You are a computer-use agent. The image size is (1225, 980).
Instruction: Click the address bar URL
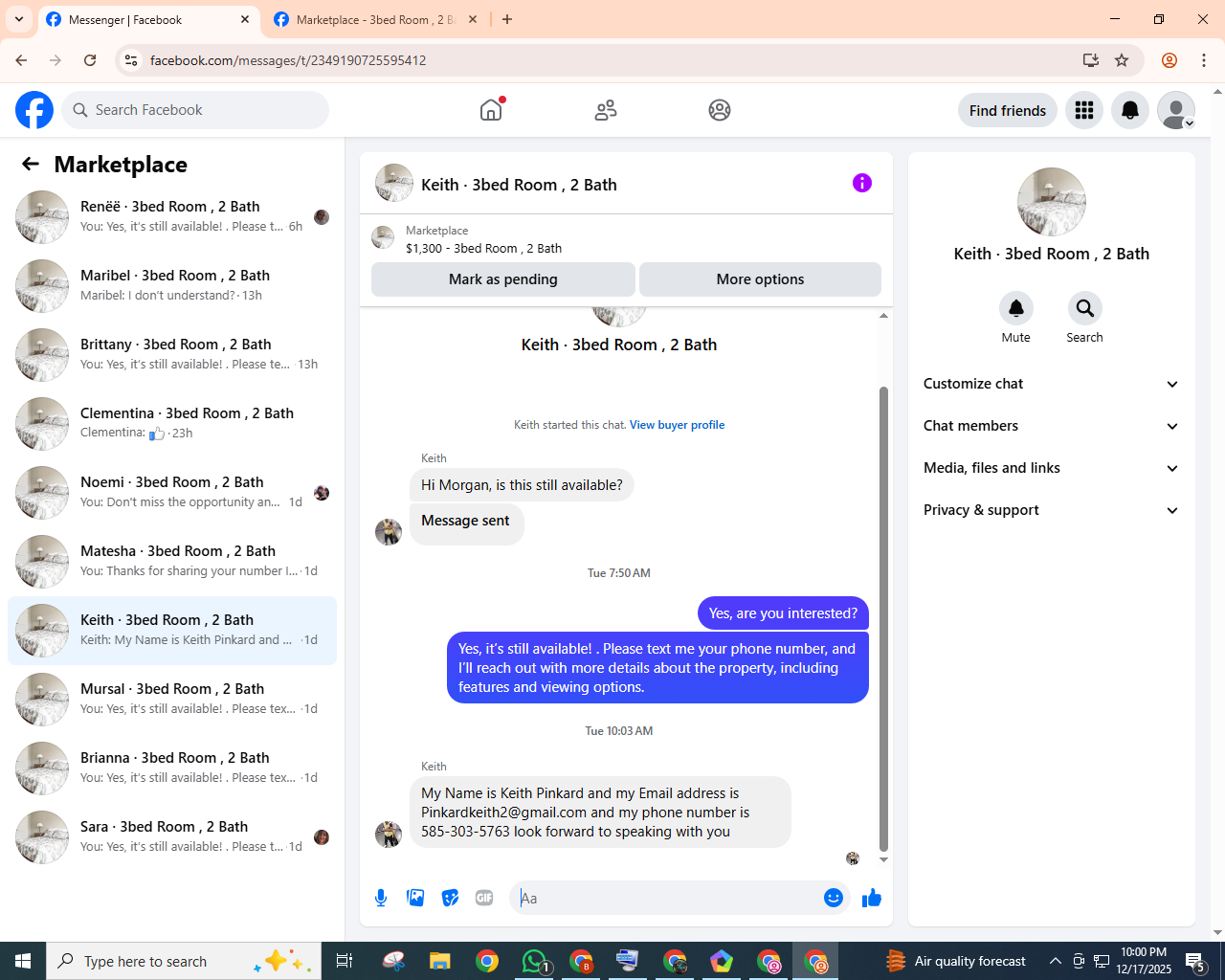288,60
